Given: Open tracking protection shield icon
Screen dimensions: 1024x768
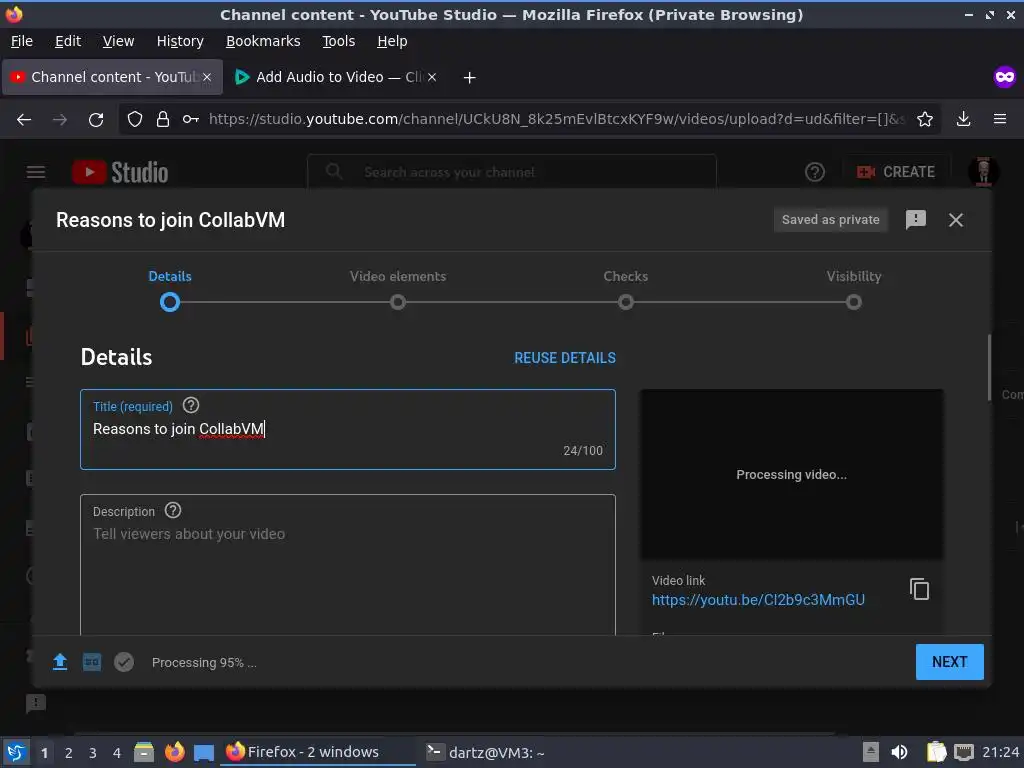Looking at the screenshot, I should (x=135, y=119).
